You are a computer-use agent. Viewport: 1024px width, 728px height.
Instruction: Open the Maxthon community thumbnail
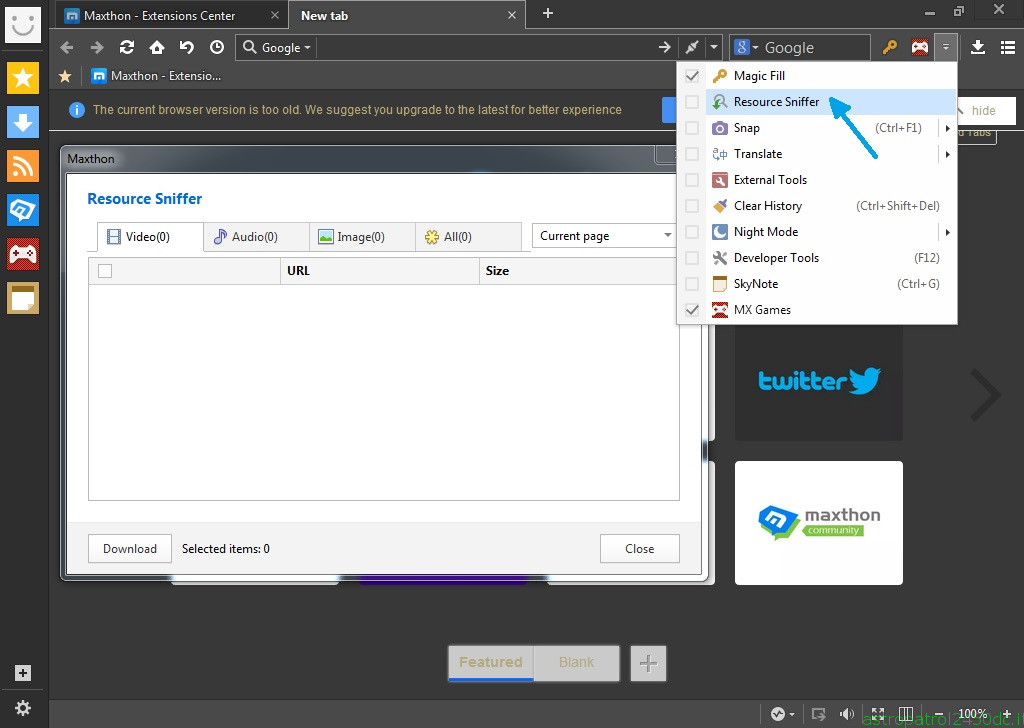[819, 522]
